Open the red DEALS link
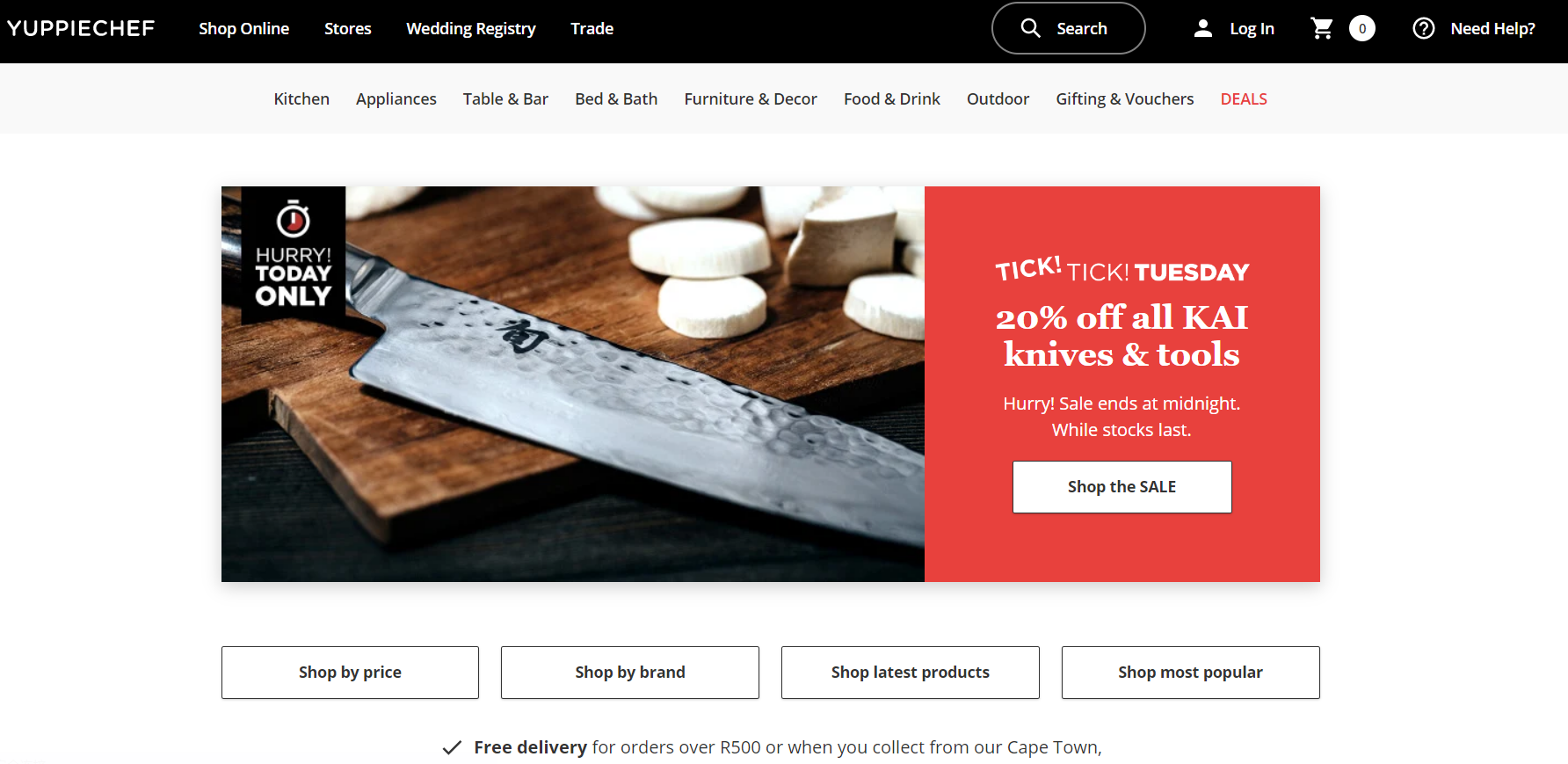This screenshot has width=1568, height=764. pyautogui.click(x=1244, y=98)
